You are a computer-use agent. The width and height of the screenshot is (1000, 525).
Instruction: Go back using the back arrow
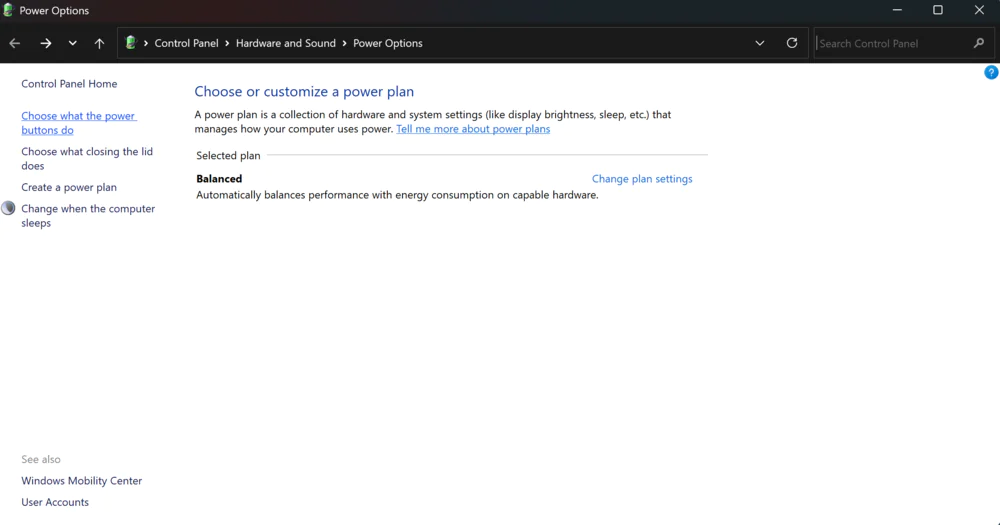click(15, 43)
